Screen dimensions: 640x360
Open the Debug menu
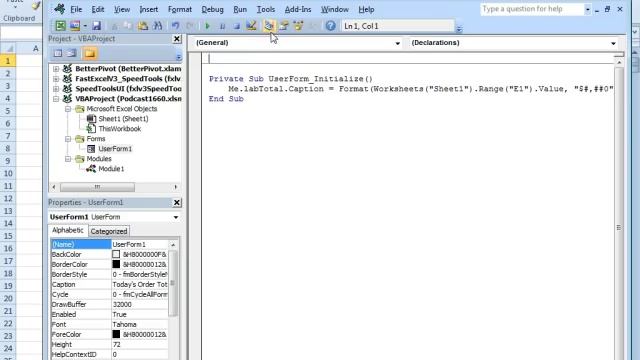tap(212, 9)
